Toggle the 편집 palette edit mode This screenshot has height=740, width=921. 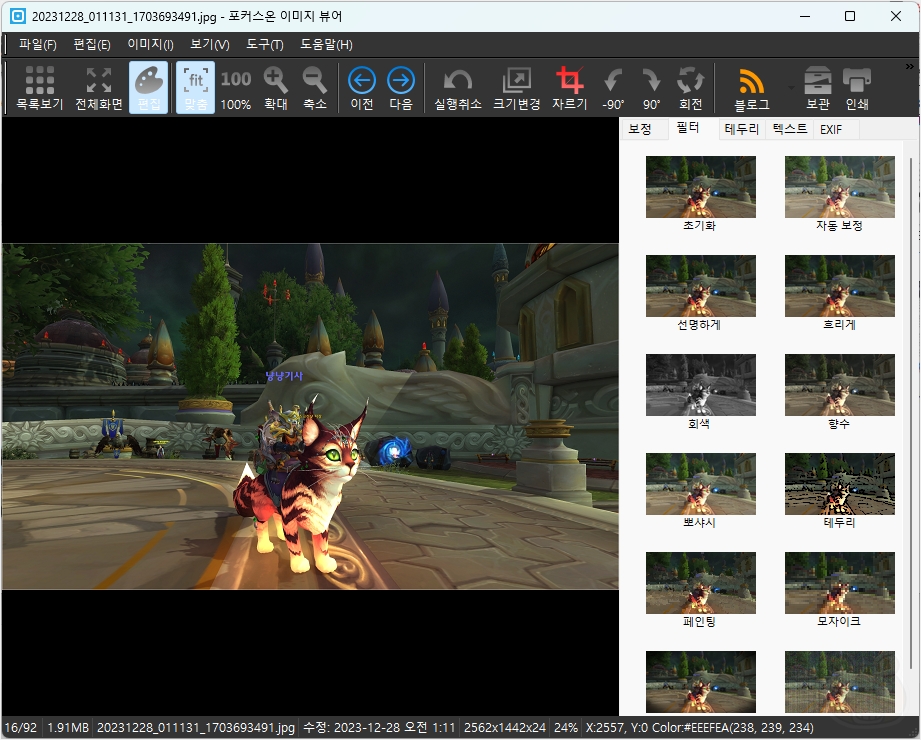tap(149, 88)
